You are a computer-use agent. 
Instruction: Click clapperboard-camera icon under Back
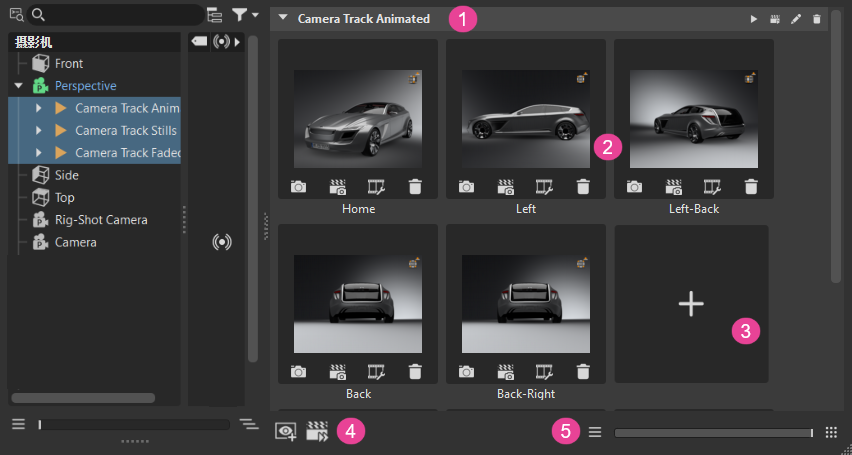(x=337, y=372)
